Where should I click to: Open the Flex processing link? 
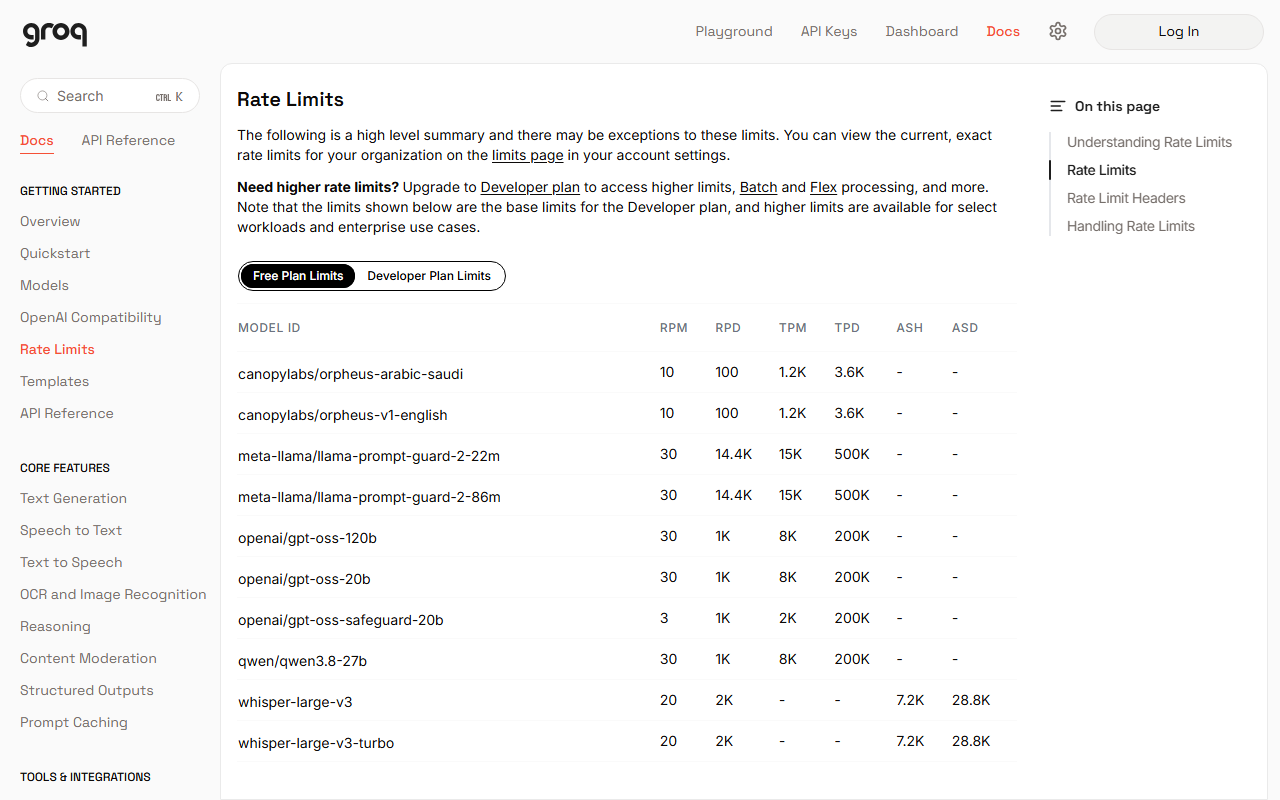pyautogui.click(x=823, y=187)
